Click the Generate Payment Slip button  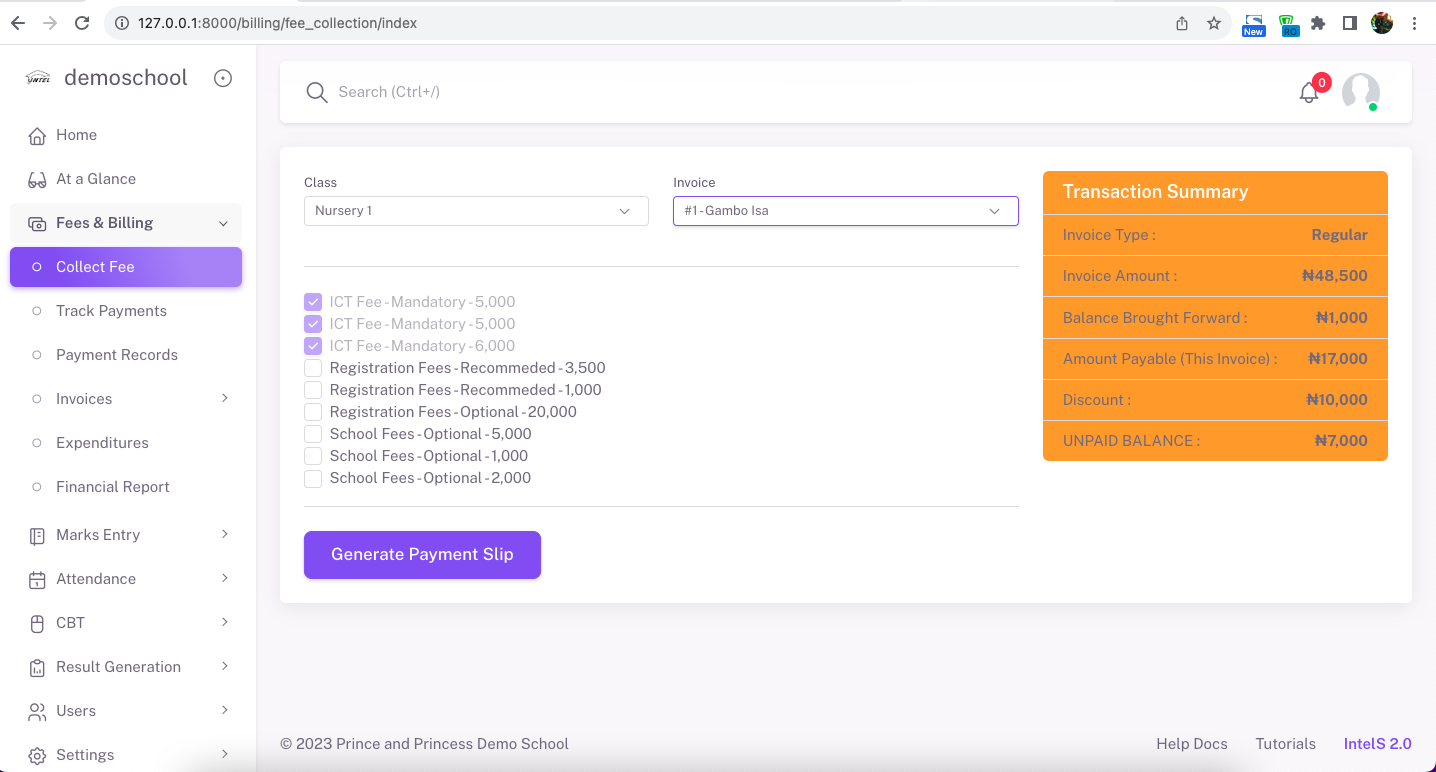(422, 555)
